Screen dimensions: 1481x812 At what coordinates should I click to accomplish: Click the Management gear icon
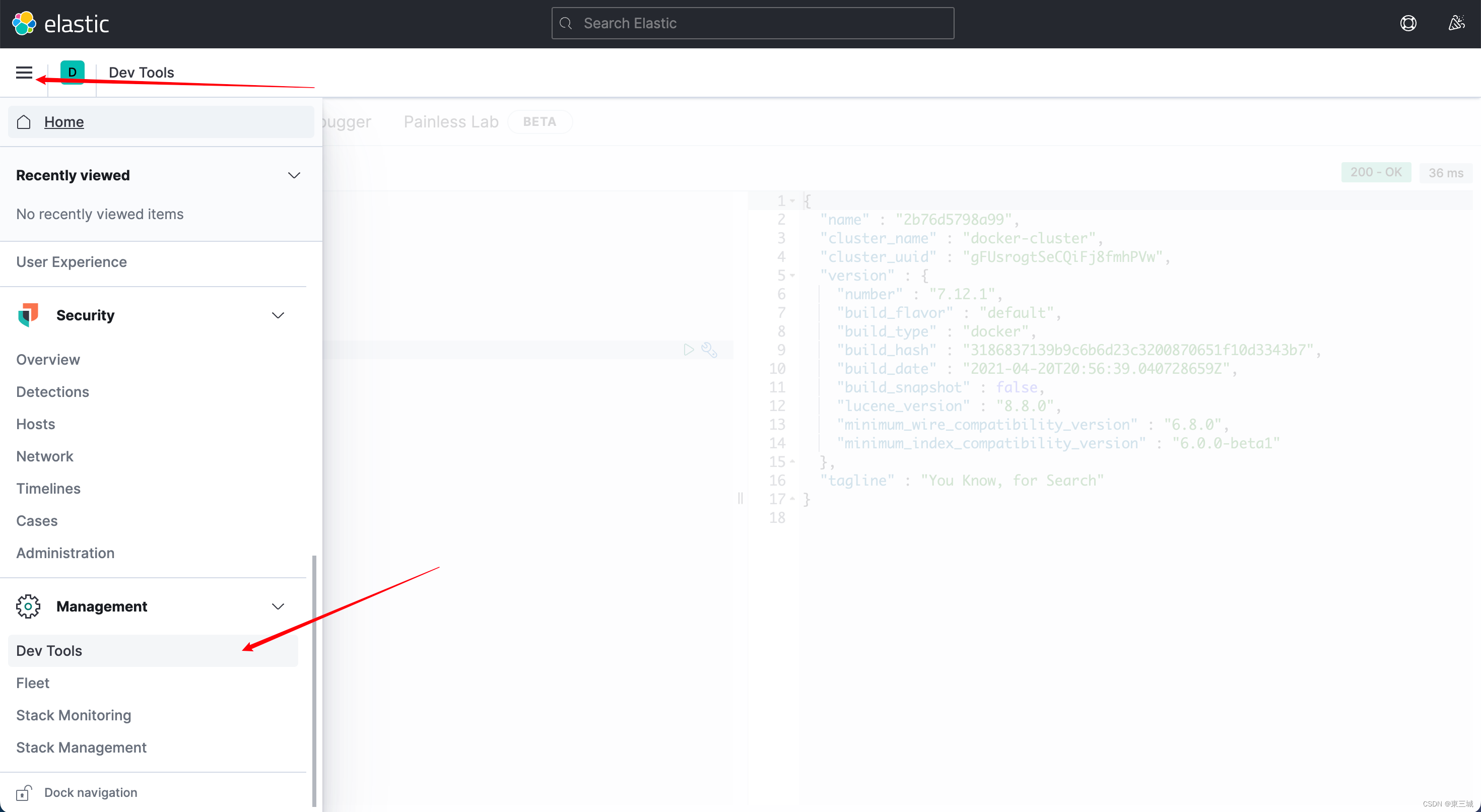tap(28, 606)
